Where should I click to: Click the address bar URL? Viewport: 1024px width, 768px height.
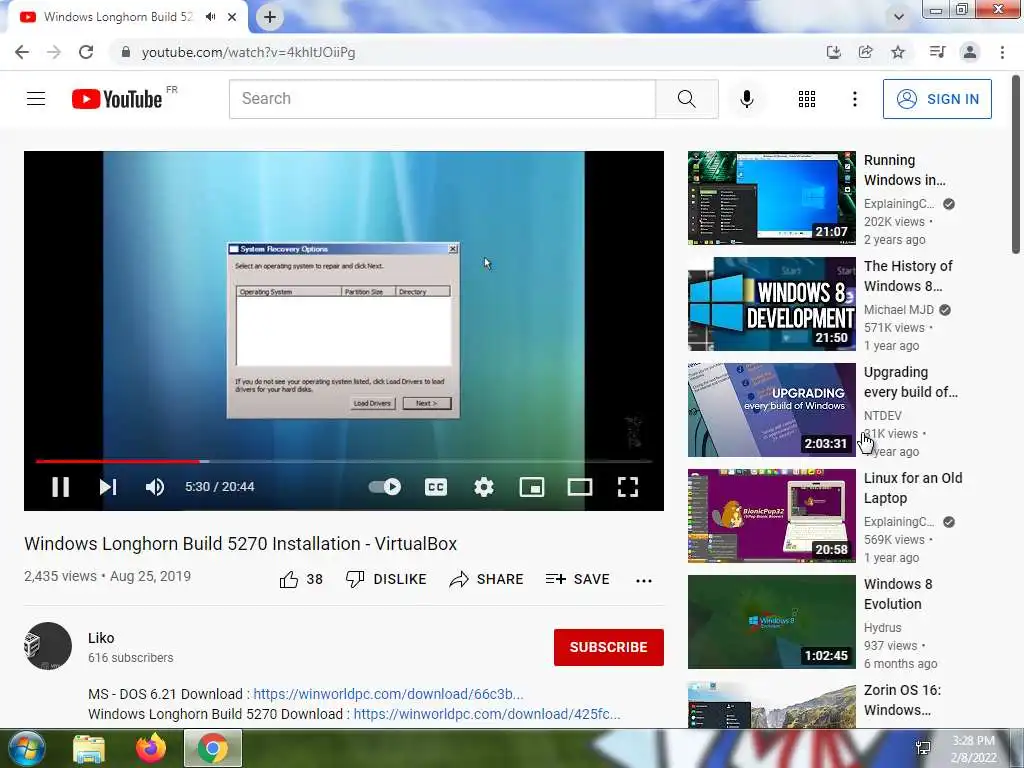pyautogui.click(x=248, y=52)
